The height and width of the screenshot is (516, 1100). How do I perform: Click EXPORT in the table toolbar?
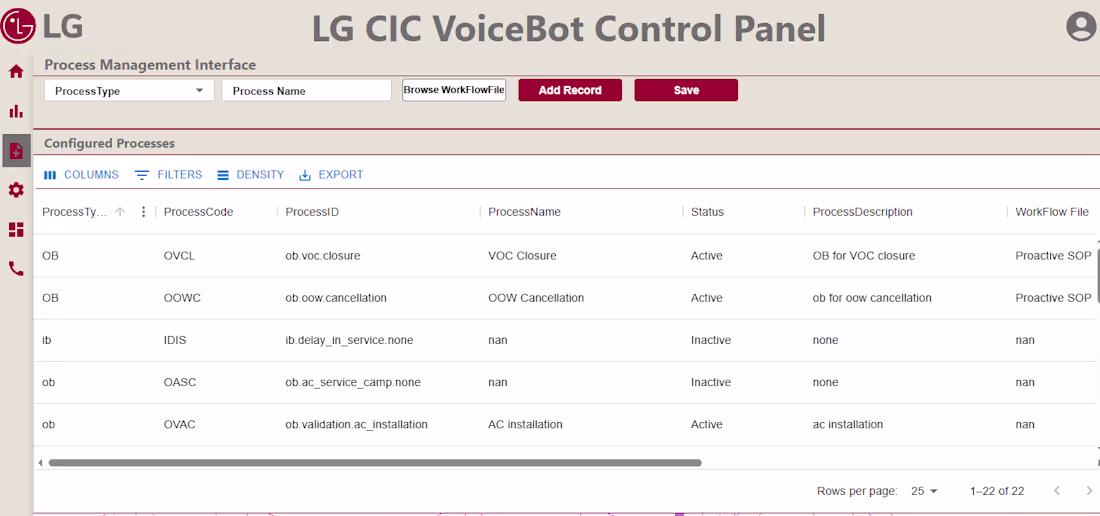point(331,175)
